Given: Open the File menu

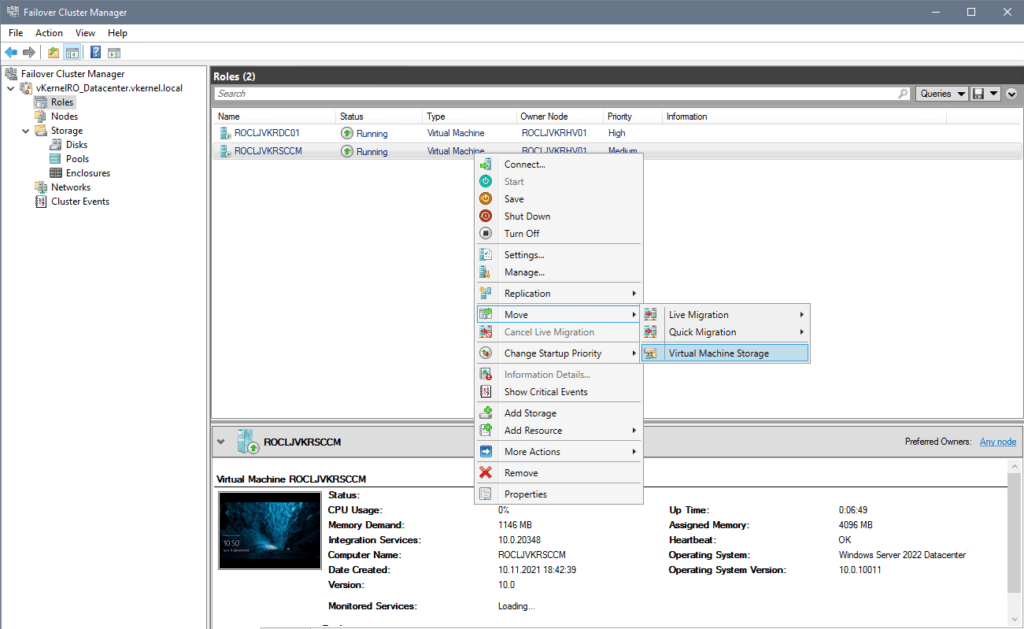Looking at the screenshot, I should tap(16, 33).
